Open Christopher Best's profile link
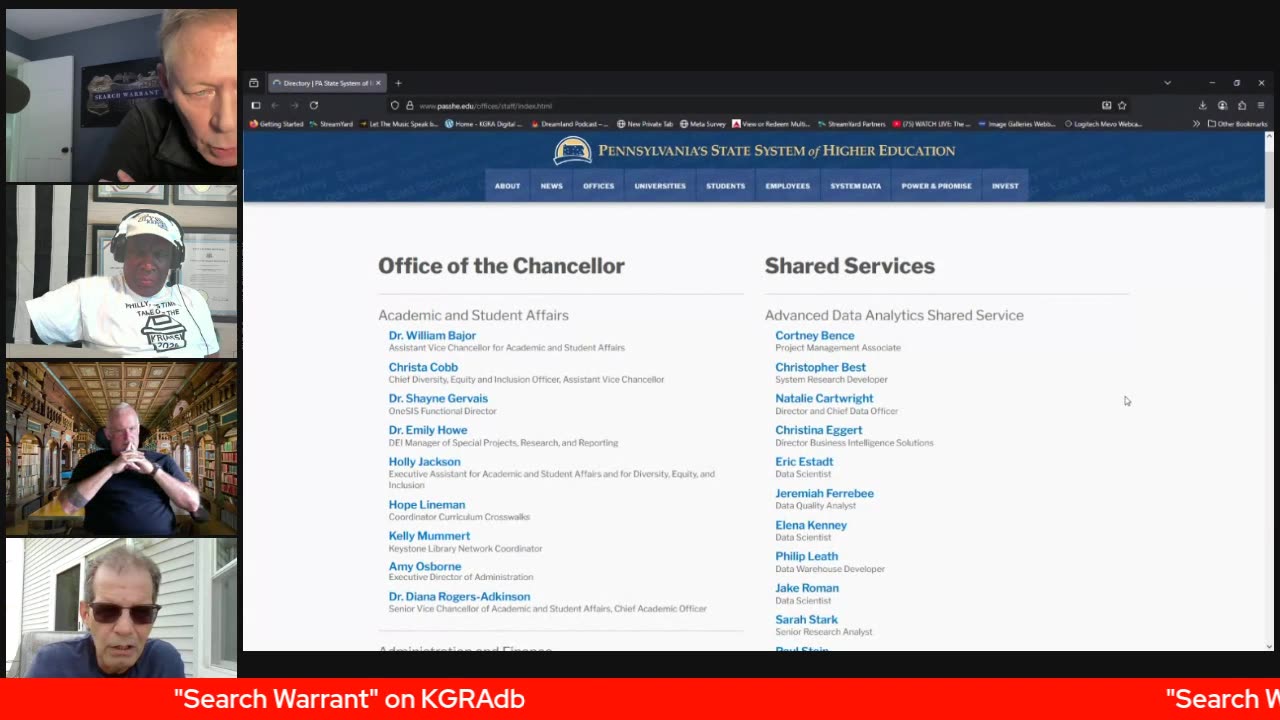Image resolution: width=1280 pixels, height=720 pixels. (820, 367)
